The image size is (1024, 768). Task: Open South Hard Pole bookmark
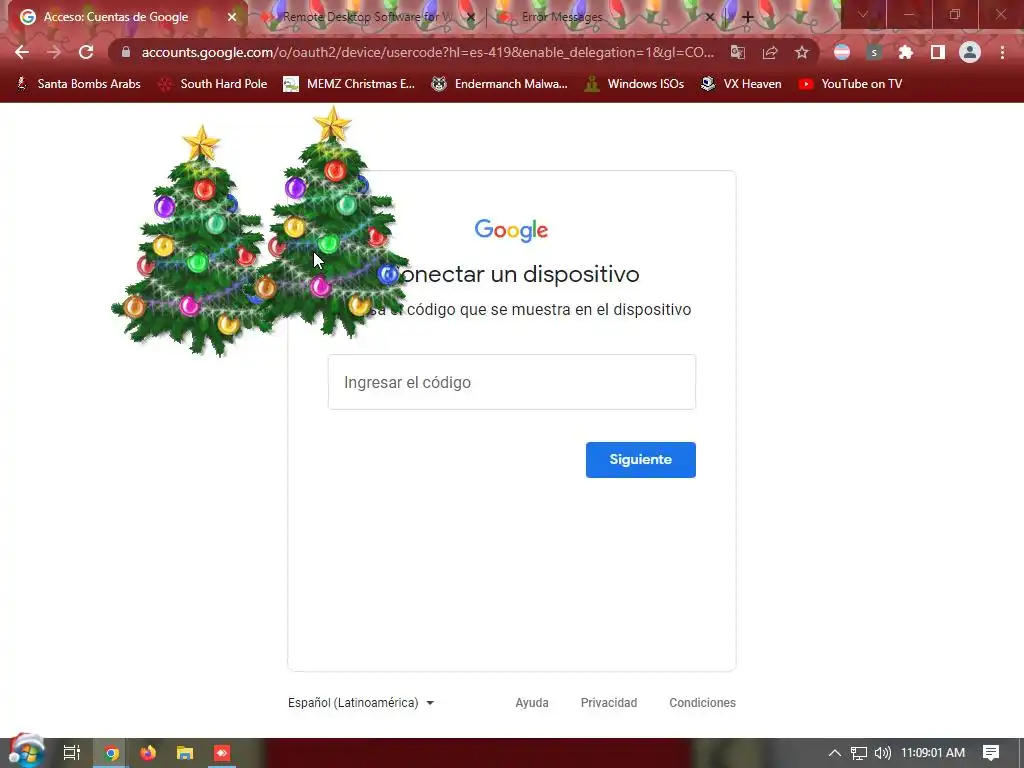click(213, 84)
